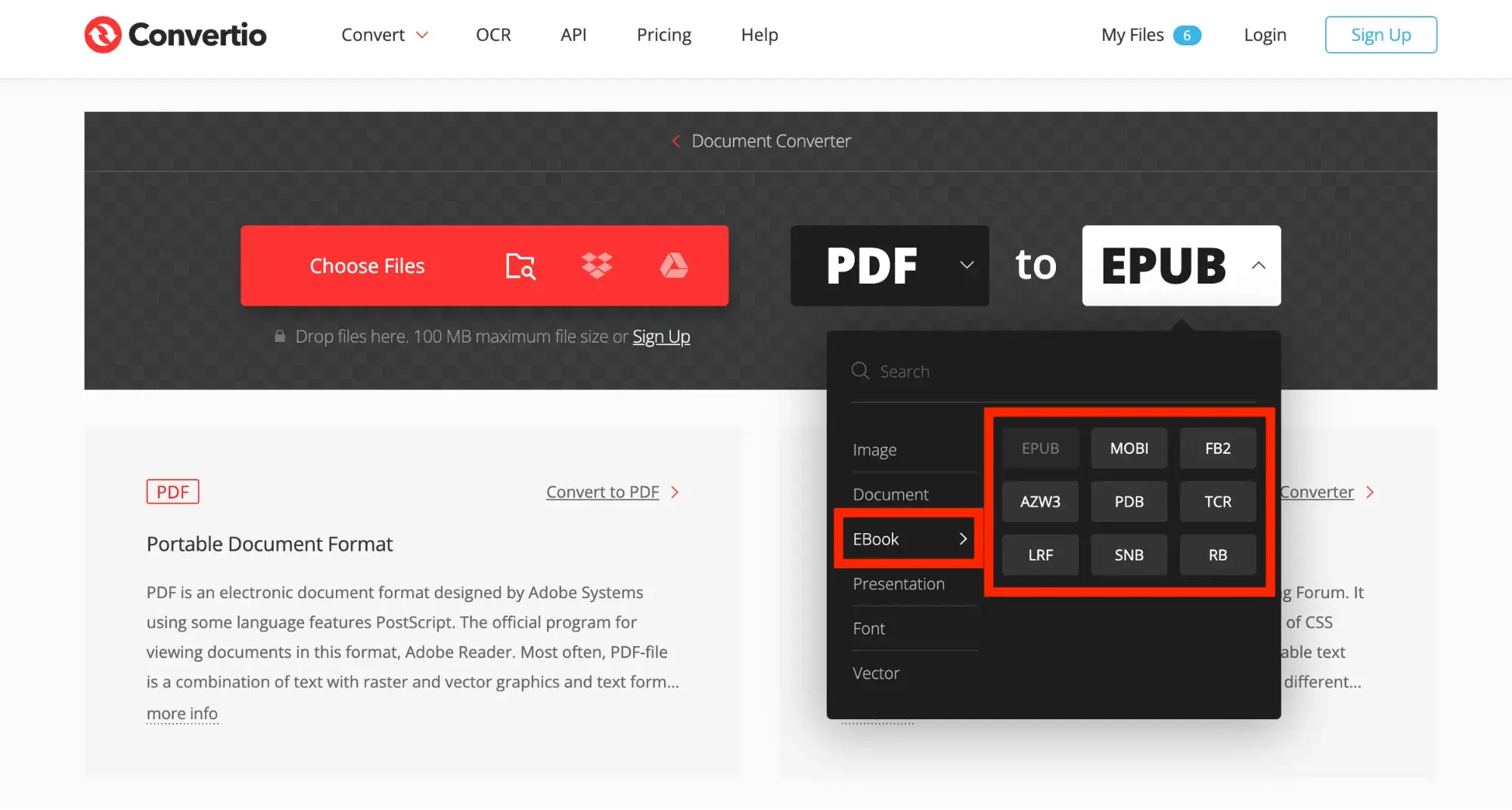Screen dimensions: 1512x810
Task: Open the file browser folder icon
Action: pyautogui.click(x=520, y=265)
